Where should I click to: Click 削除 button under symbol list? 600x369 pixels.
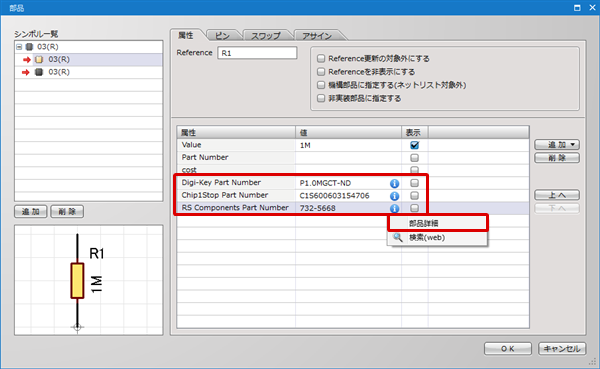(67, 212)
